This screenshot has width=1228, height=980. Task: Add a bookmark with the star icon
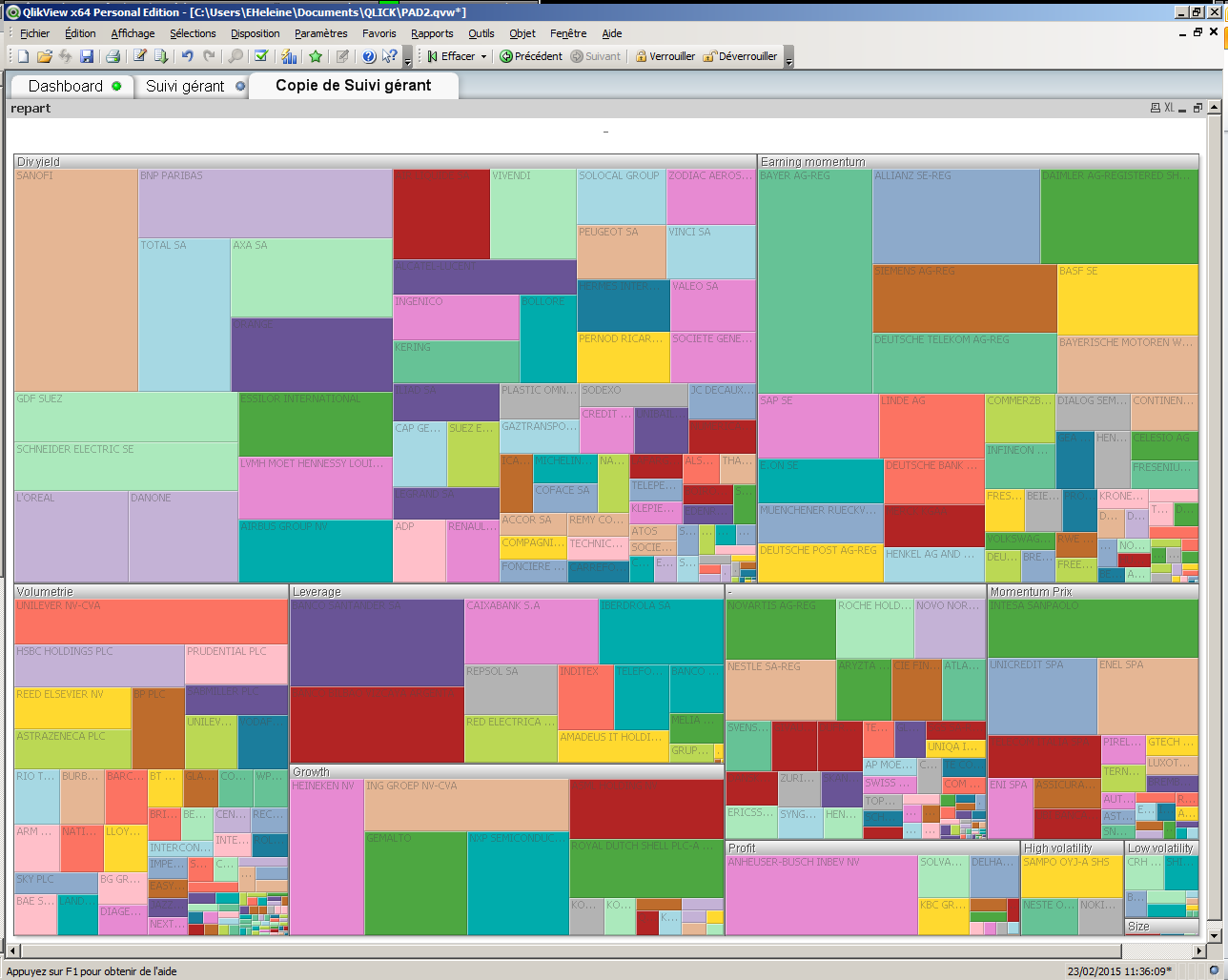tap(316, 56)
